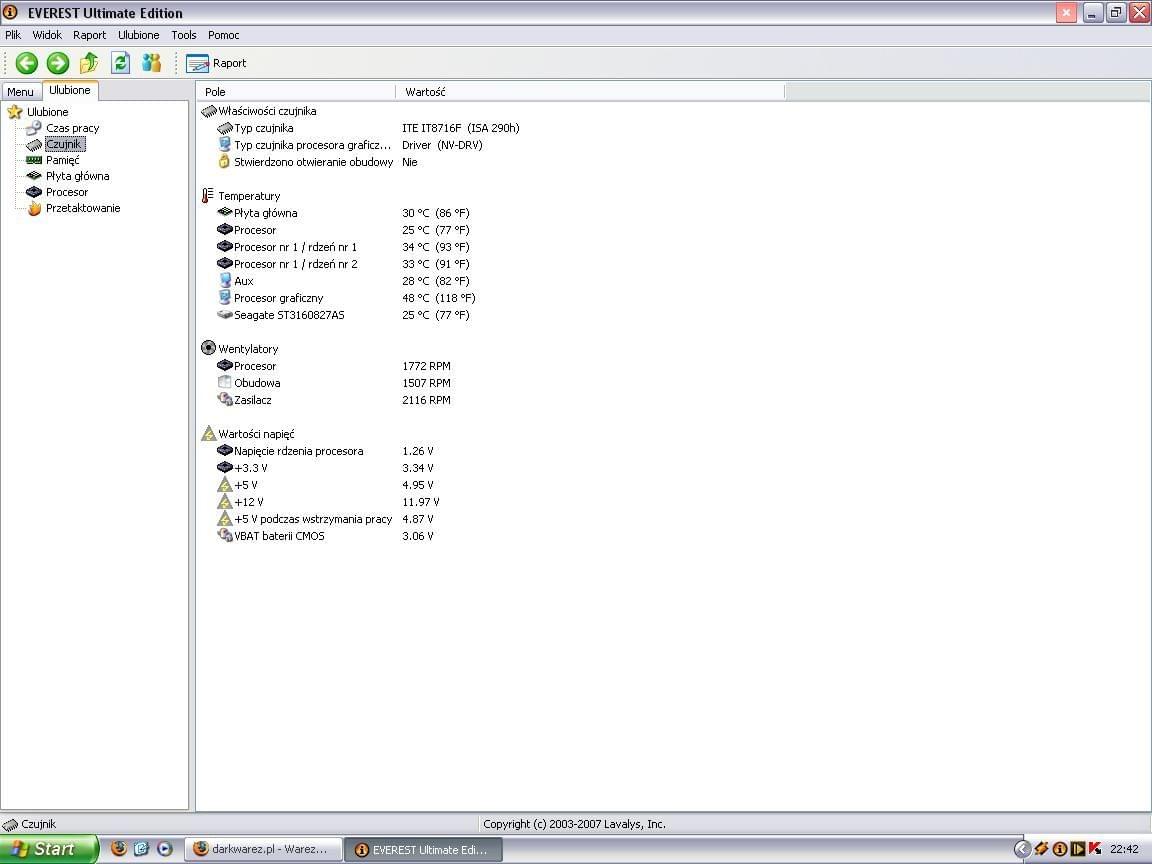Open the Tools menu
Image resolution: width=1152 pixels, height=864 pixels.
(184, 35)
